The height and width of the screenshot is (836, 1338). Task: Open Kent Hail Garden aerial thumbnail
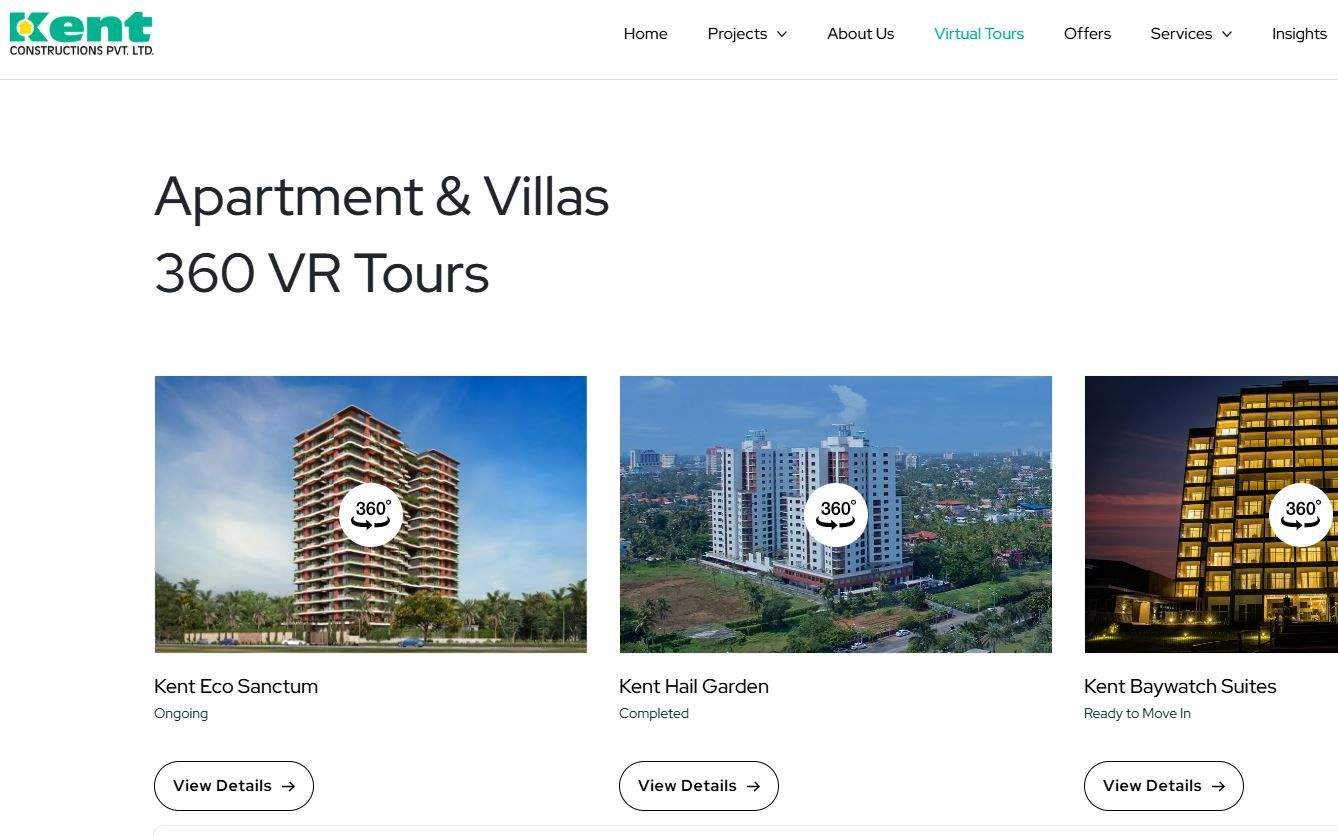pyautogui.click(x=836, y=514)
